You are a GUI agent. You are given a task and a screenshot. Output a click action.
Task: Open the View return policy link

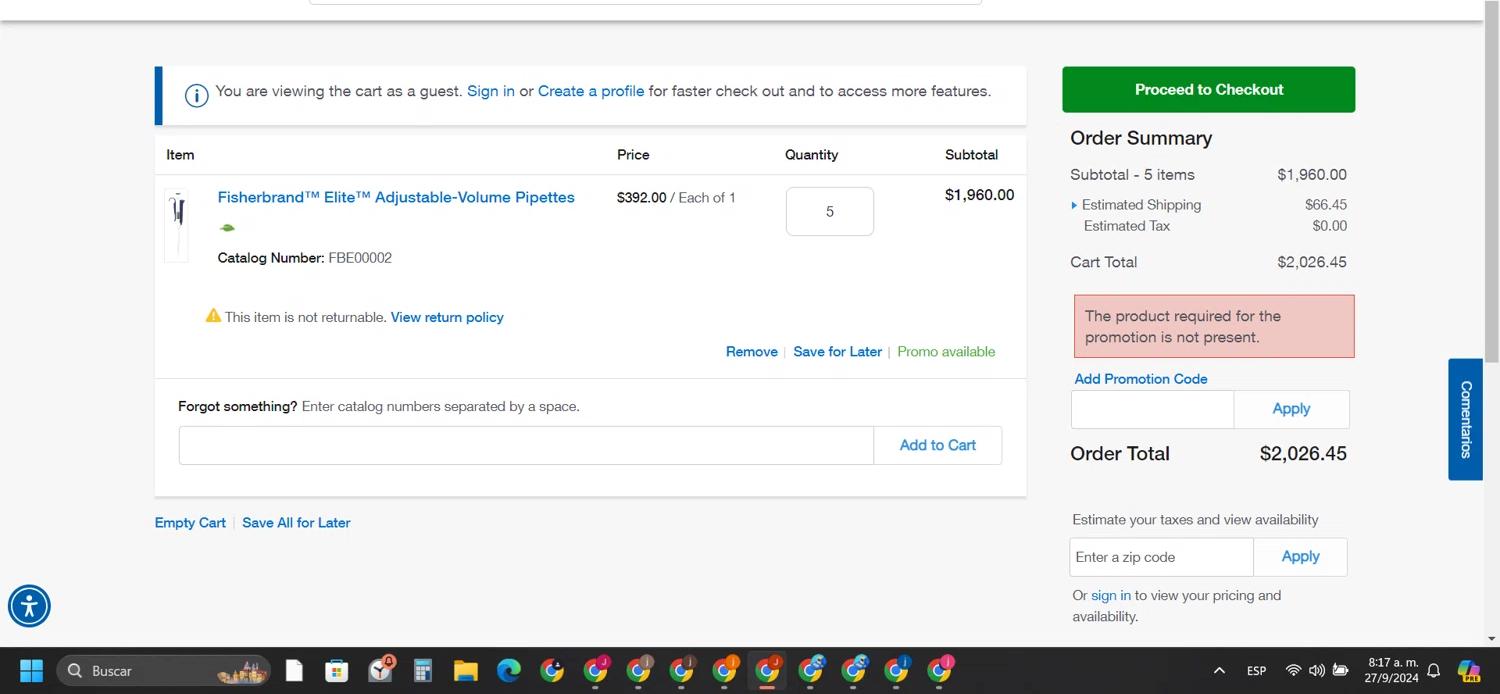tap(447, 317)
